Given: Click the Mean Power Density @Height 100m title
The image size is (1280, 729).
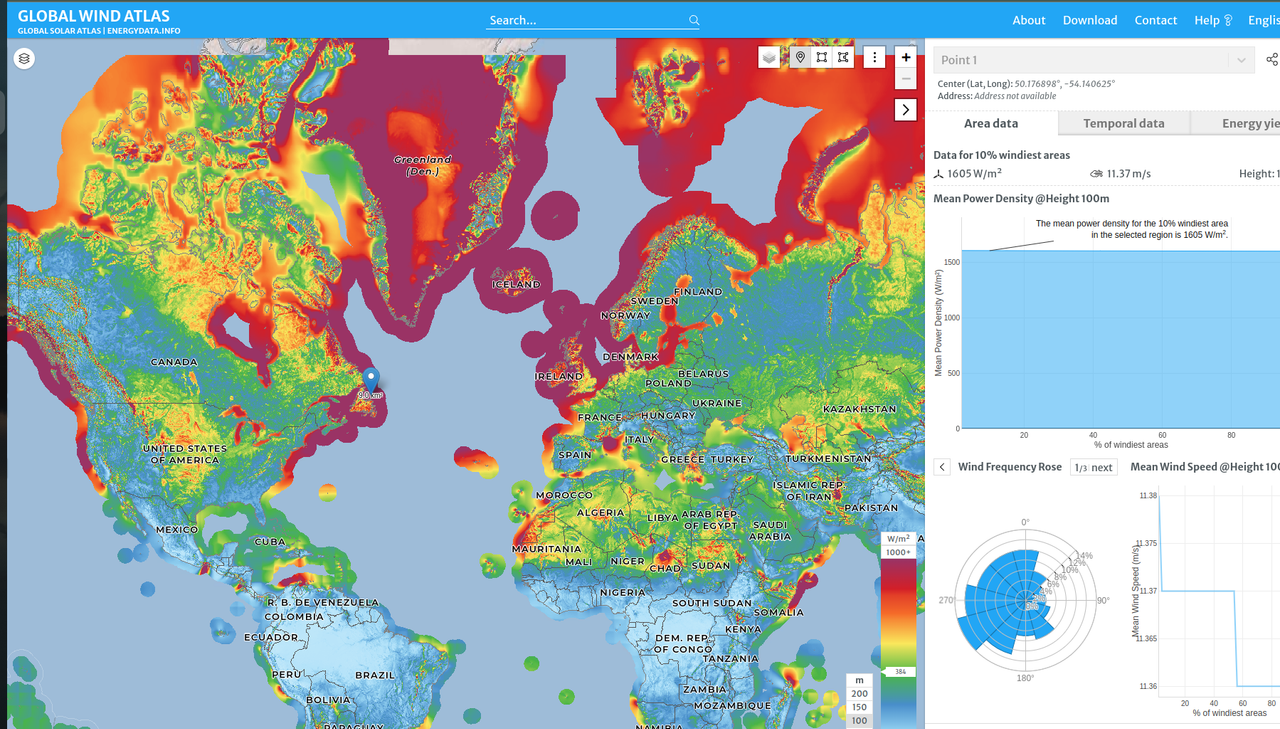Looking at the screenshot, I should (1021, 198).
